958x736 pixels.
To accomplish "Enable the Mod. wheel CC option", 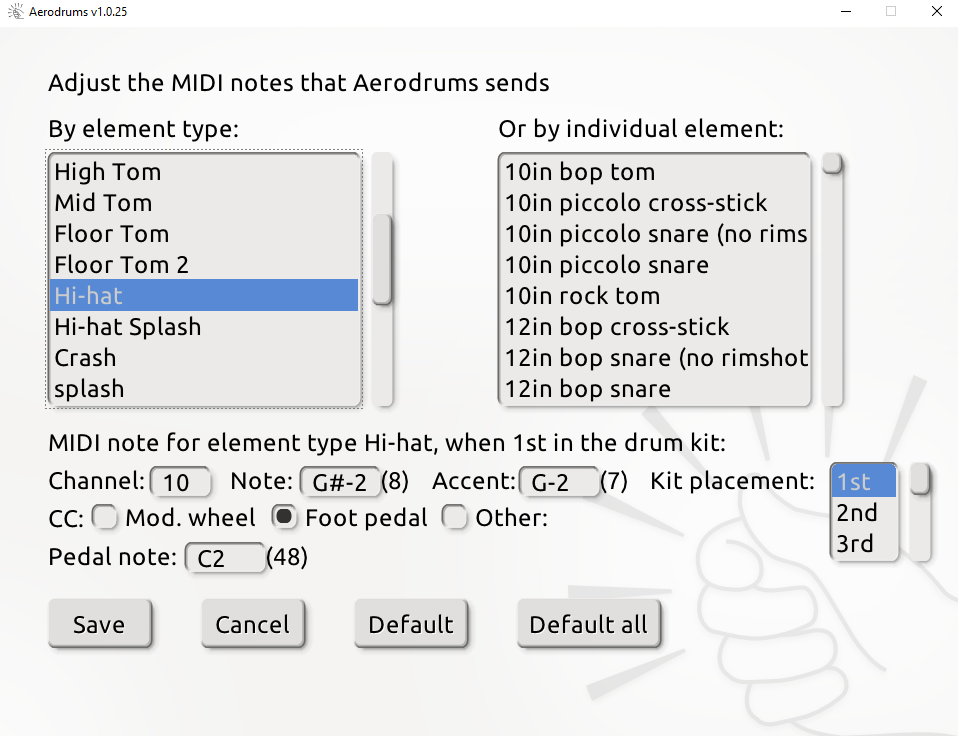I will pyautogui.click(x=104, y=517).
